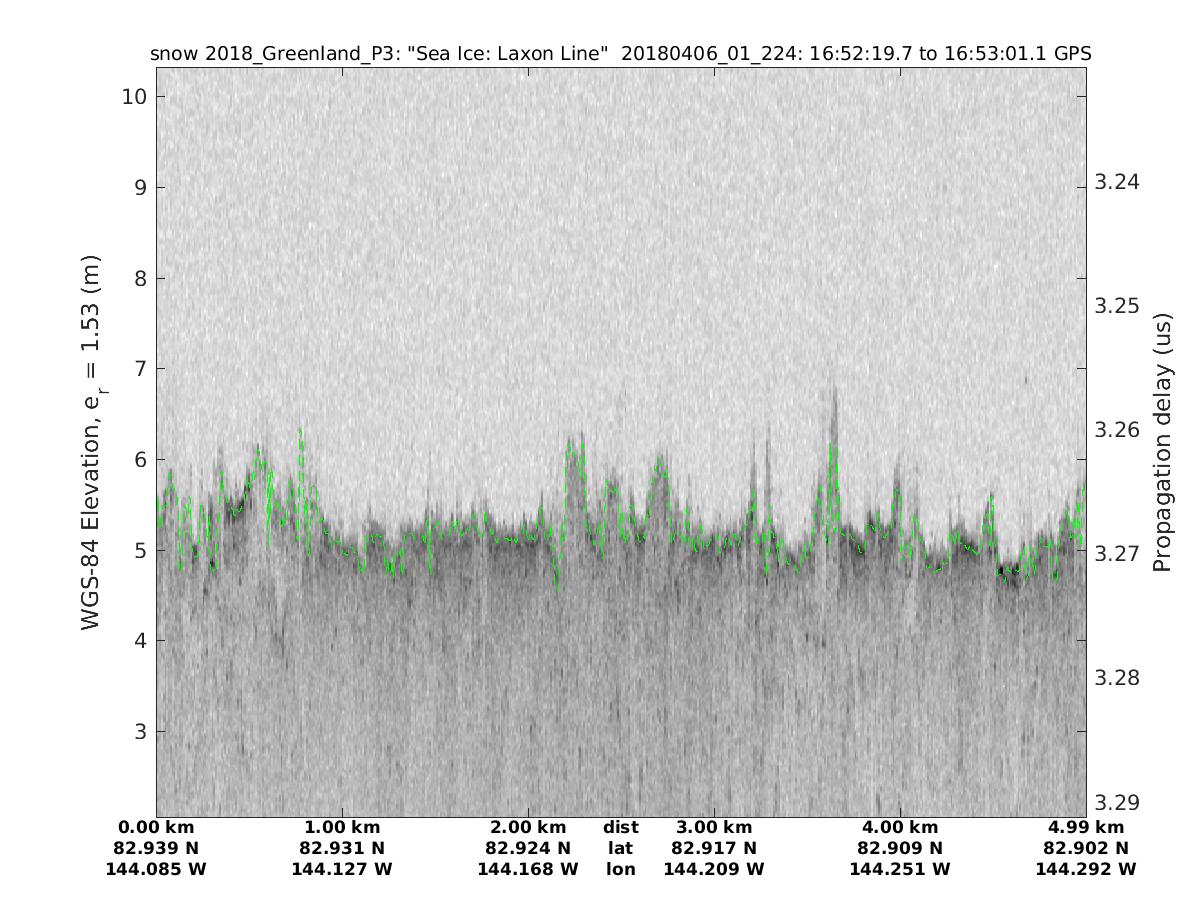Image resolution: width=1200 pixels, height=900 pixels.
Task: Click the 3.27 propagation delay tick label
Action: (x=1114, y=554)
